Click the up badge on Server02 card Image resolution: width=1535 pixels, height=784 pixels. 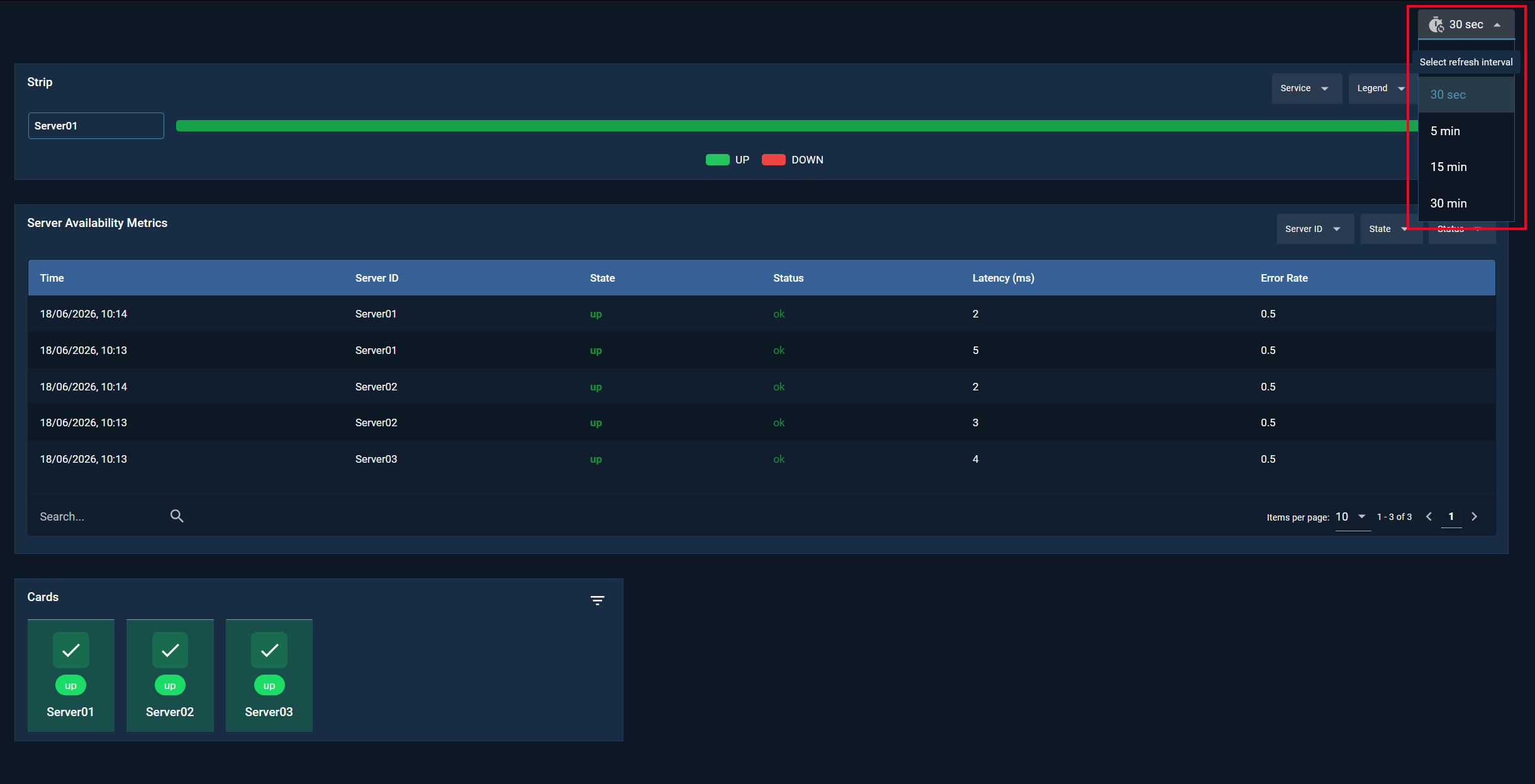click(x=170, y=685)
